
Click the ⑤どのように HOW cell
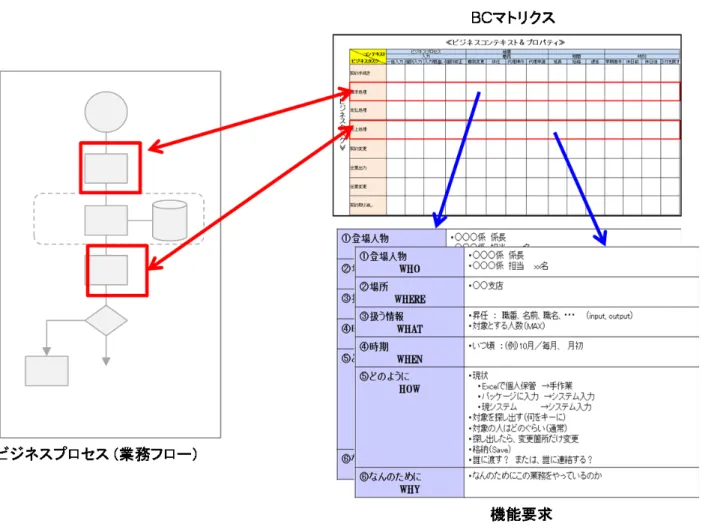click(x=410, y=417)
